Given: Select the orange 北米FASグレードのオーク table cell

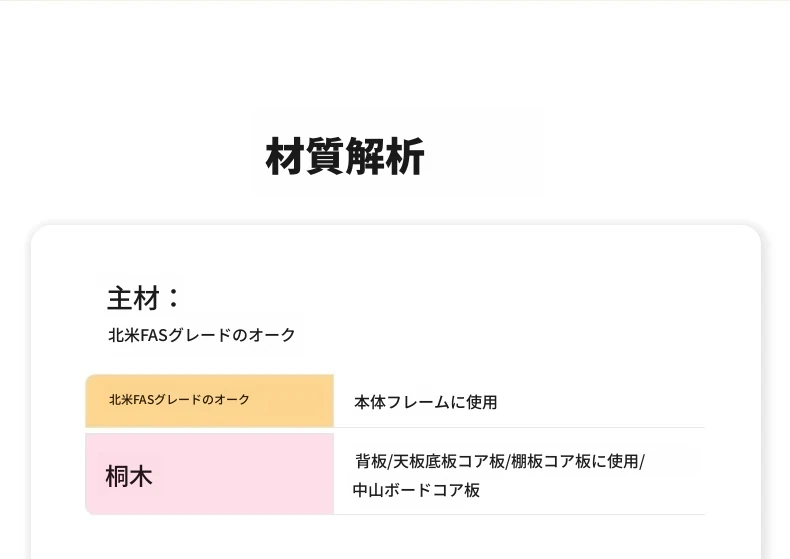Looking at the screenshot, I should pos(210,401).
